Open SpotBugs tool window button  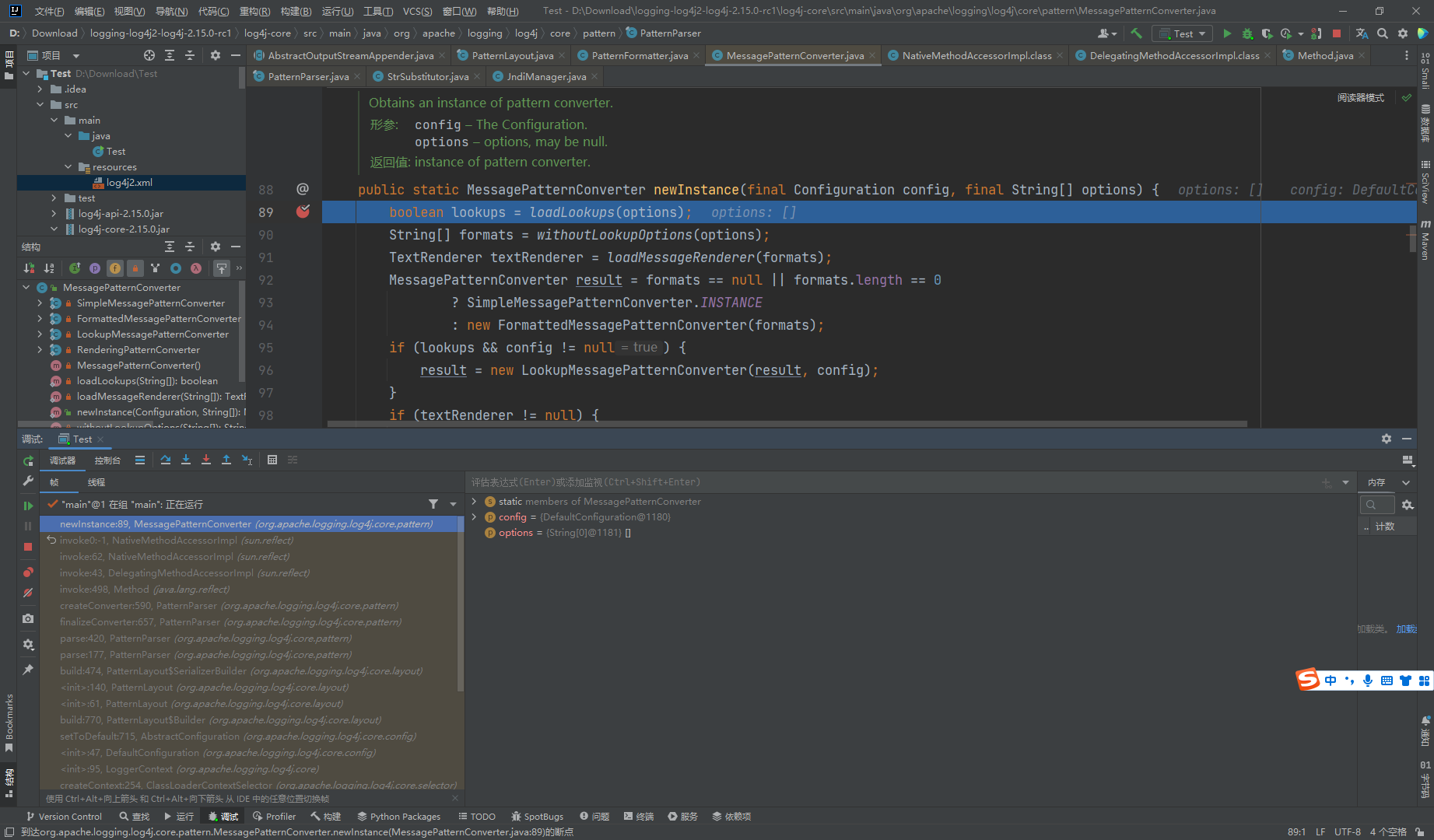click(x=537, y=816)
